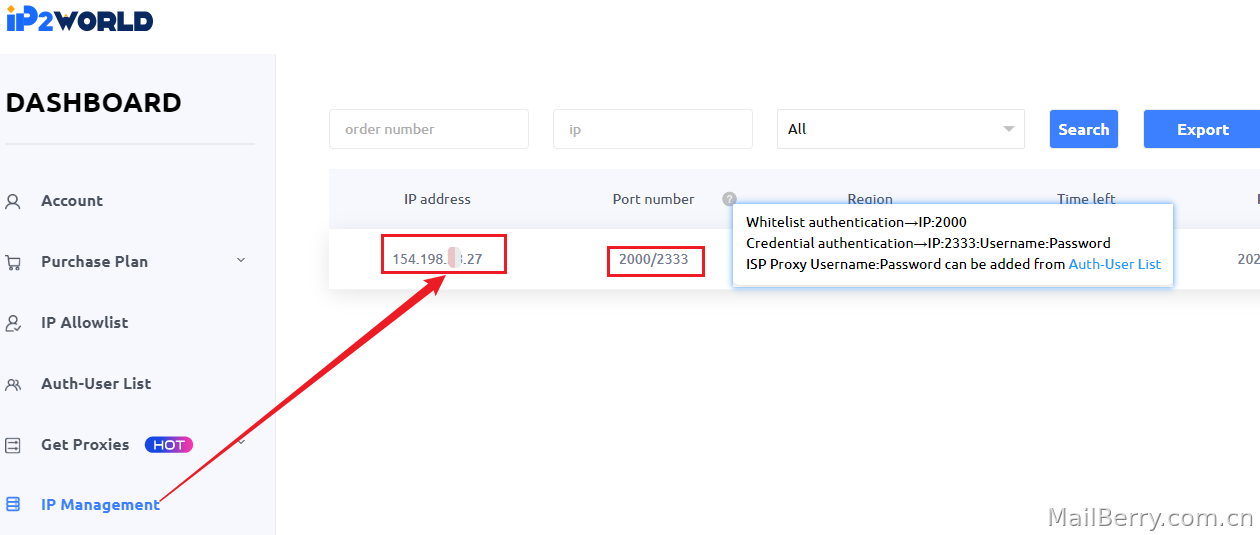Go to IP Allowlist
1260x535 pixels.
click(x=84, y=322)
